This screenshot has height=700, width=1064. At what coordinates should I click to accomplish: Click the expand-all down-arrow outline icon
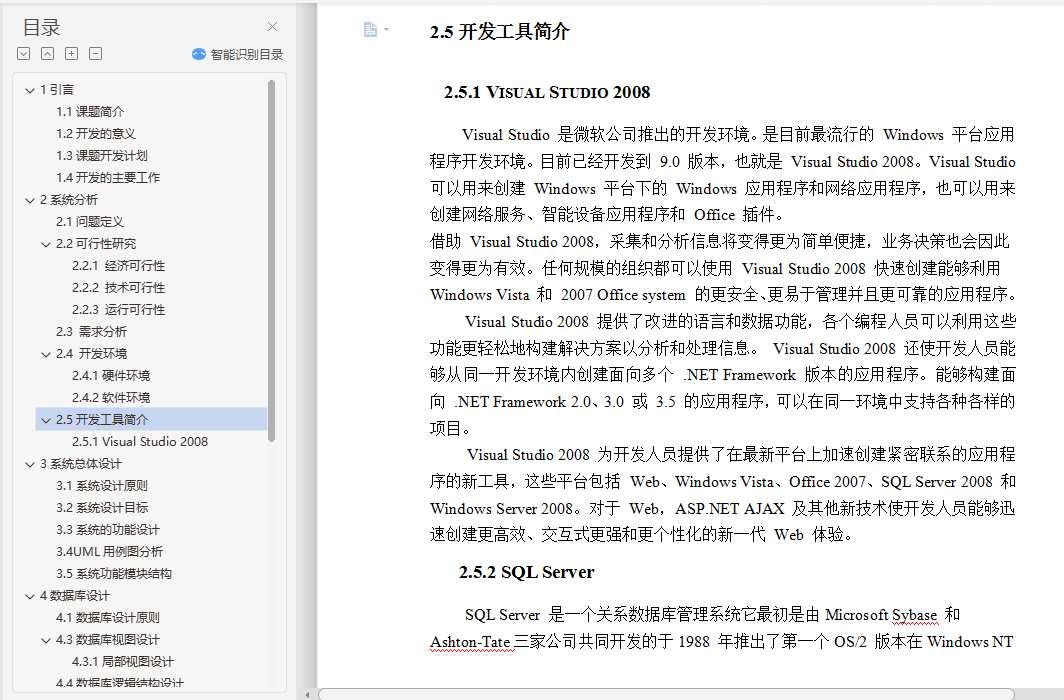(24, 54)
